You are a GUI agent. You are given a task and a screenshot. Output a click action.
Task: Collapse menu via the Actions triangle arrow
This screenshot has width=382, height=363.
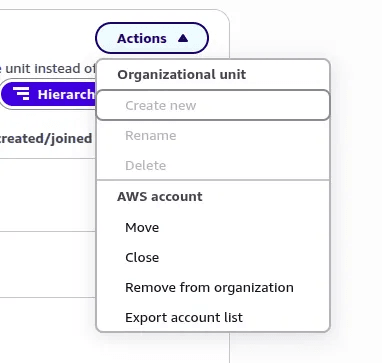(183, 38)
